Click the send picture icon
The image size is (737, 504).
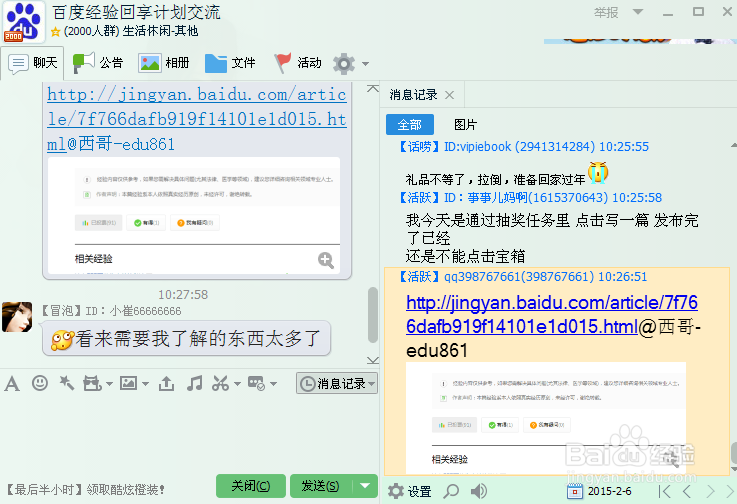[x=128, y=383]
